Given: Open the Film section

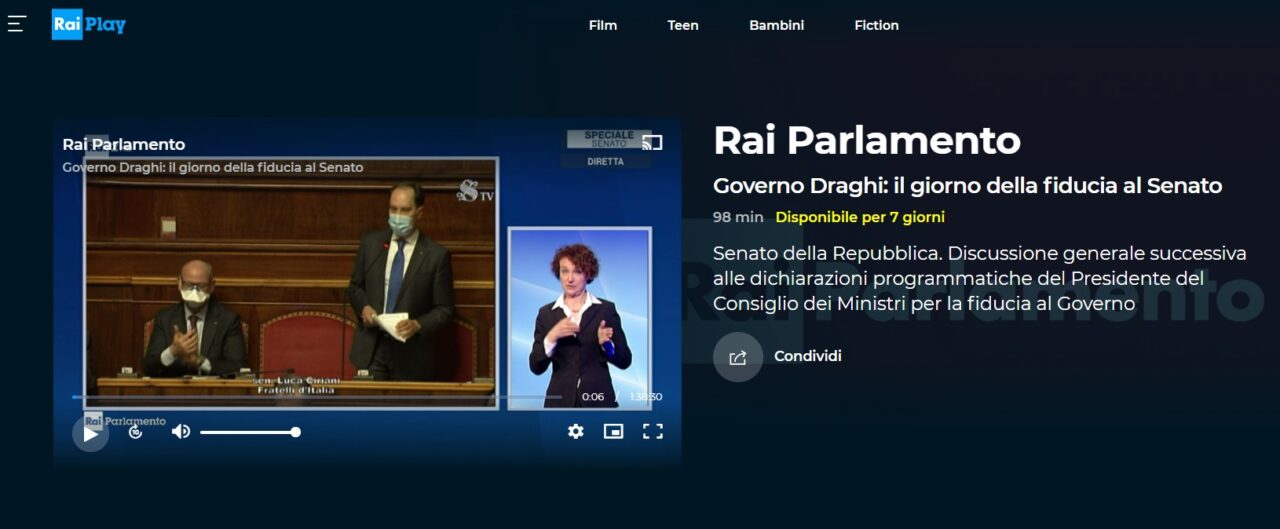Looking at the screenshot, I should 603,25.
